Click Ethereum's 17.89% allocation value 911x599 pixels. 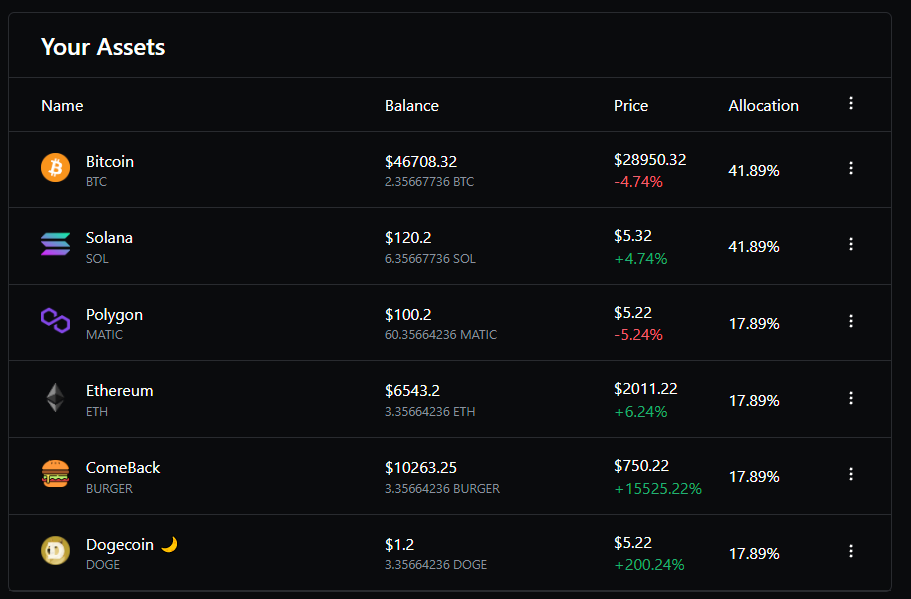[x=754, y=401]
